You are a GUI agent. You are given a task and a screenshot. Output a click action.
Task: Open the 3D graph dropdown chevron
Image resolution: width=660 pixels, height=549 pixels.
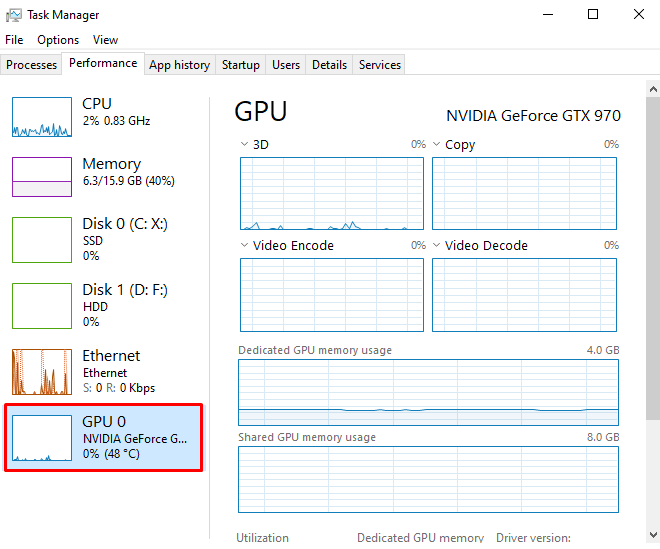pyautogui.click(x=244, y=144)
